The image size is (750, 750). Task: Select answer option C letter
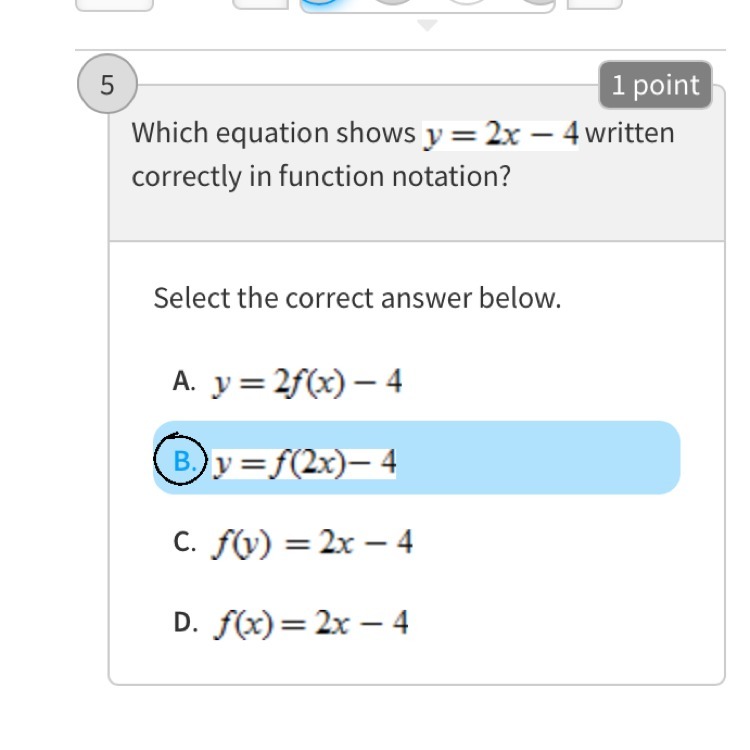tap(182, 542)
